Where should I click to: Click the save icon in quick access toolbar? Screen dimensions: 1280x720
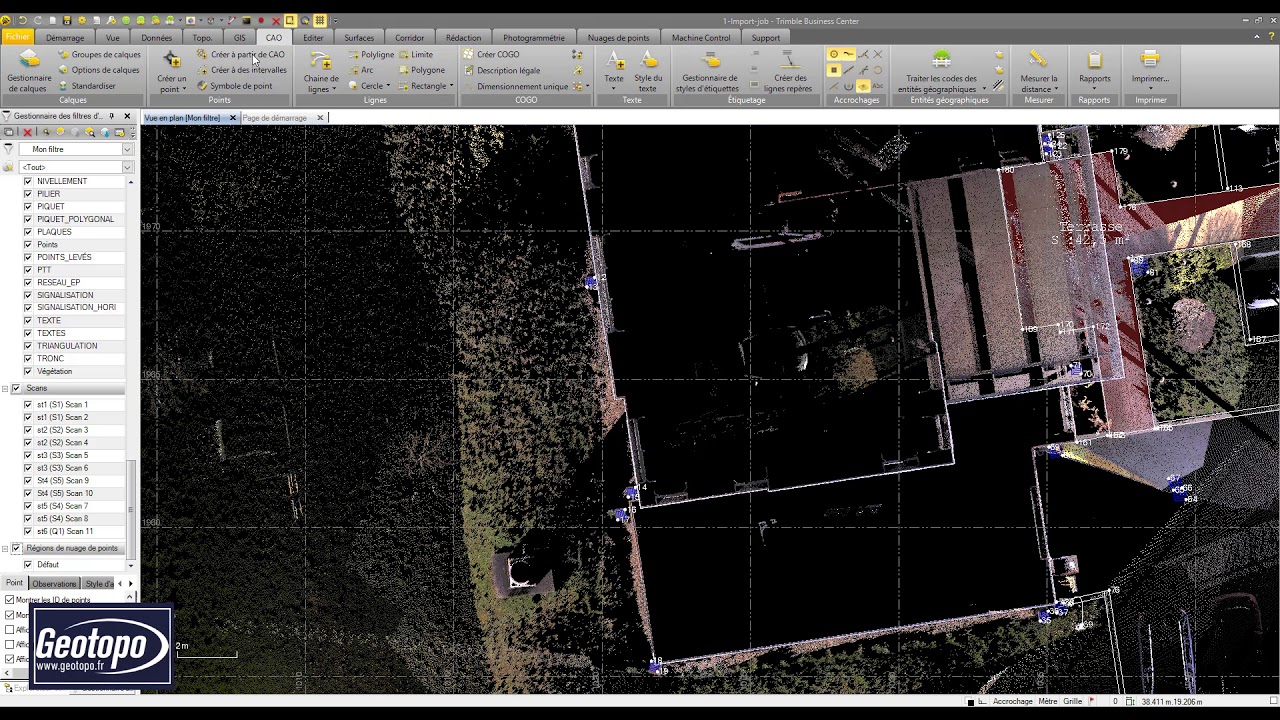click(x=67, y=20)
